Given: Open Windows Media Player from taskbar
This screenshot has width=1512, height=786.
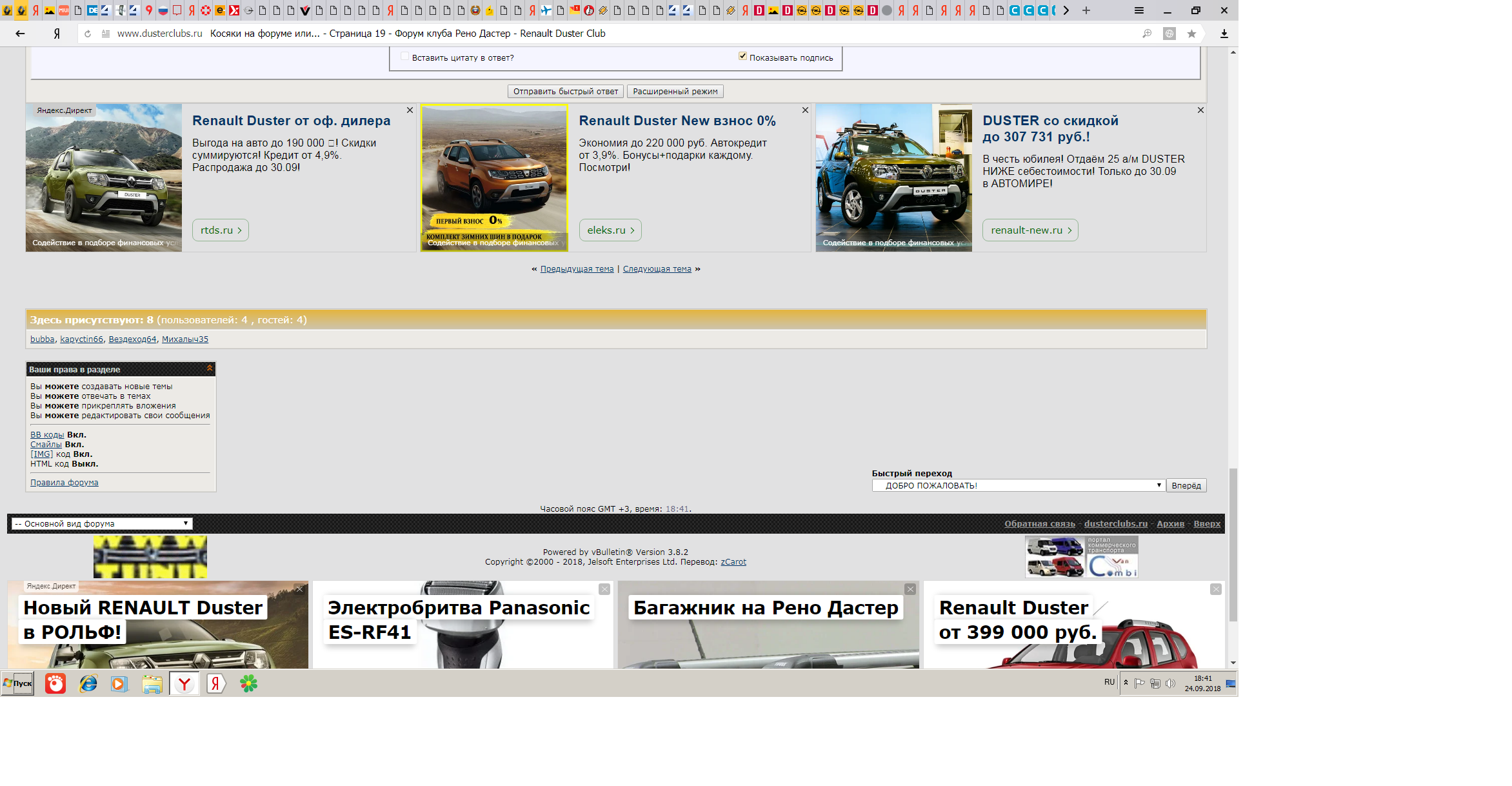Looking at the screenshot, I should click(119, 683).
